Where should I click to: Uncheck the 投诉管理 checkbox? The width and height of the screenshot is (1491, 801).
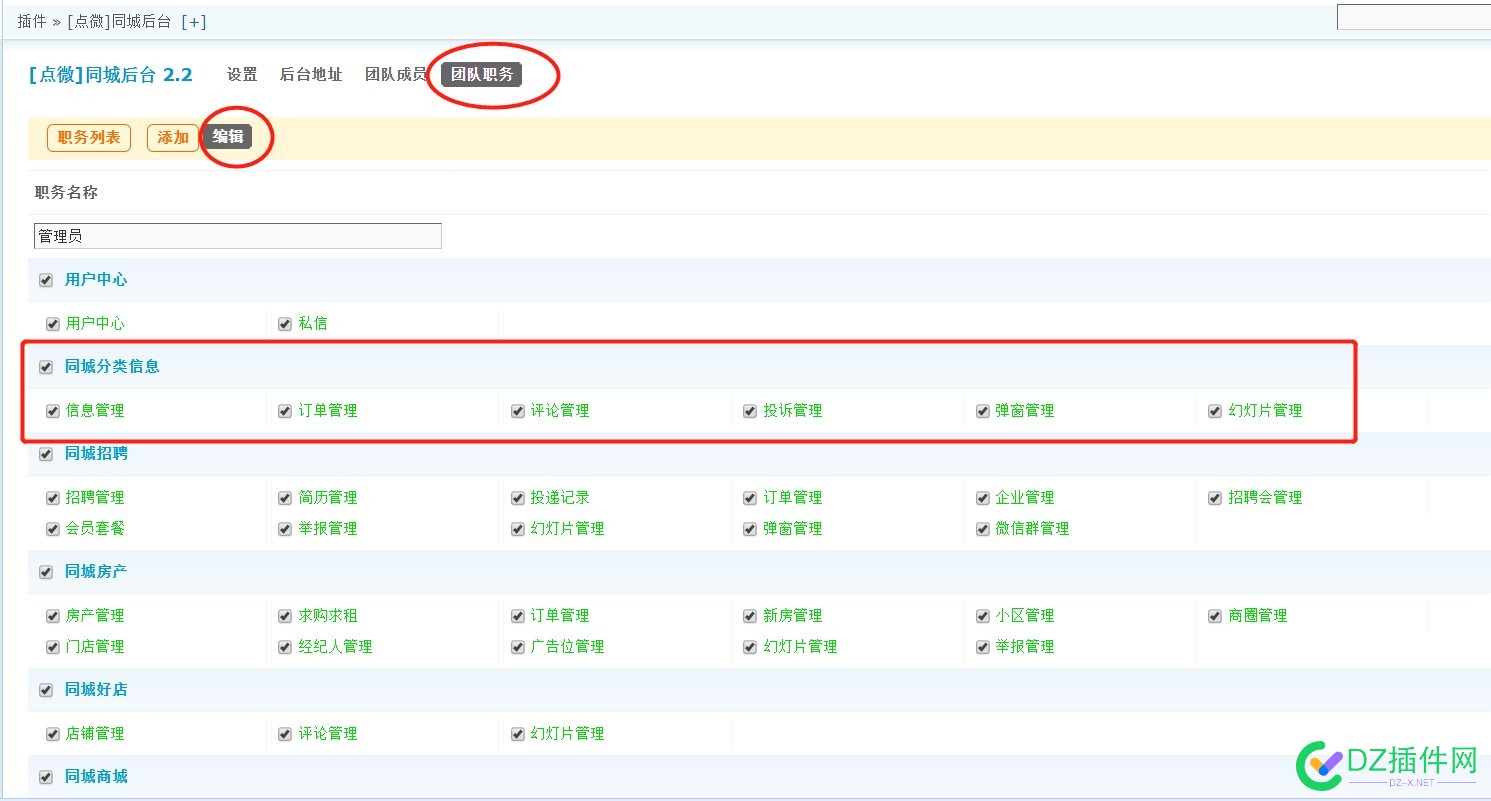tap(750, 411)
